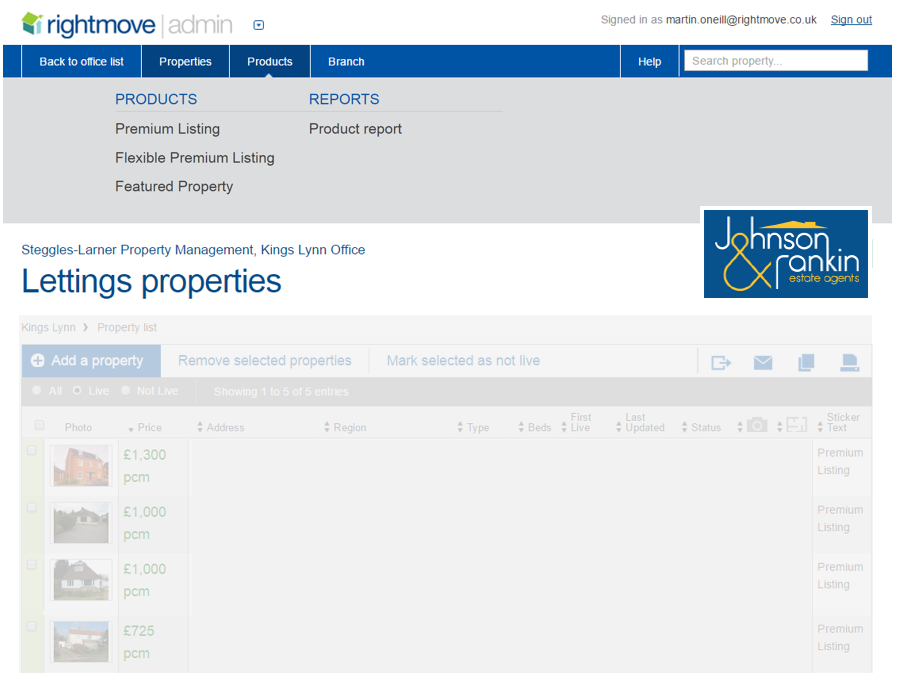Select the Not Live radio filter
900x679 pixels.
point(126,391)
